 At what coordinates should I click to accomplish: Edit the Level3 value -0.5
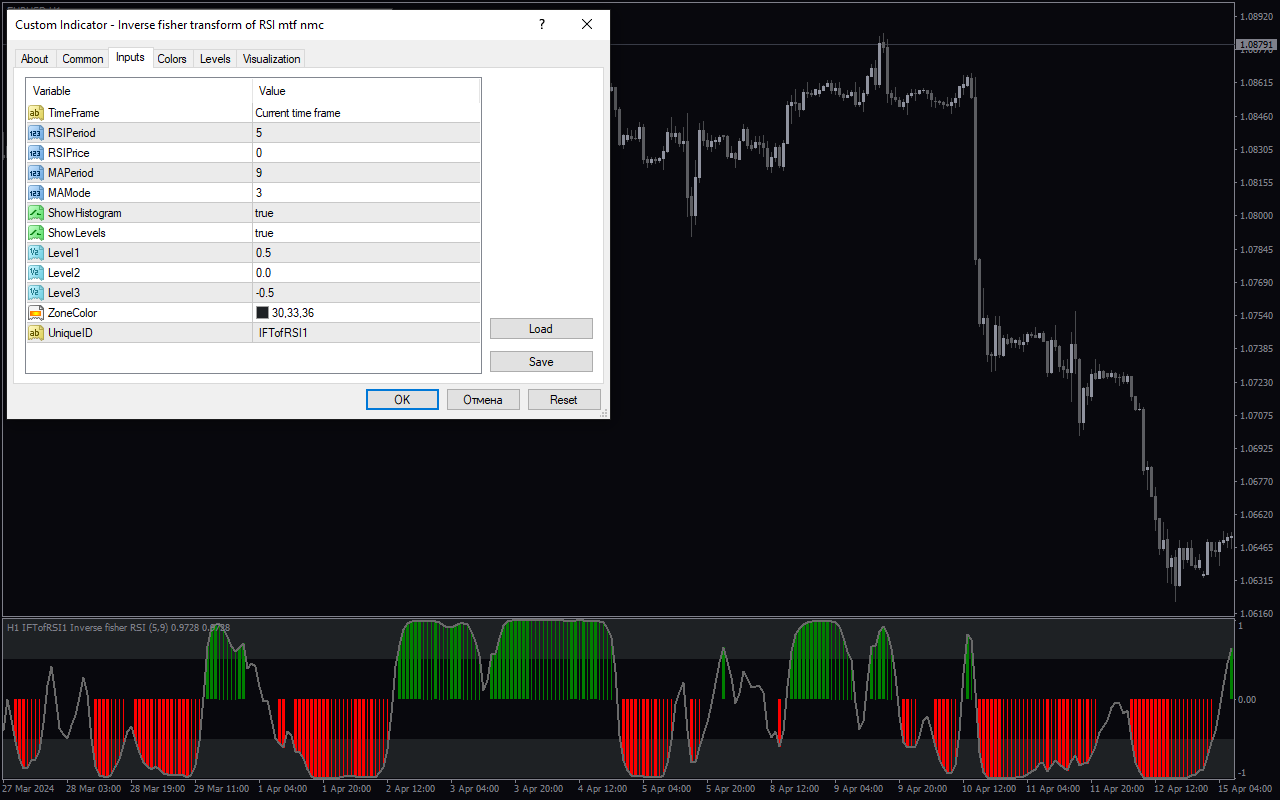367,293
